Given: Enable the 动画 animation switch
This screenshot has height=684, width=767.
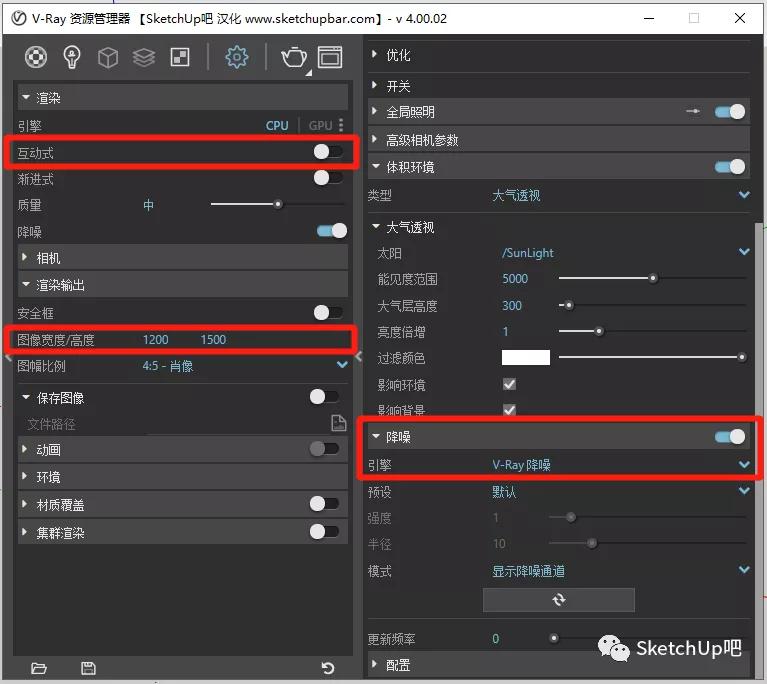Looking at the screenshot, I should point(324,448).
